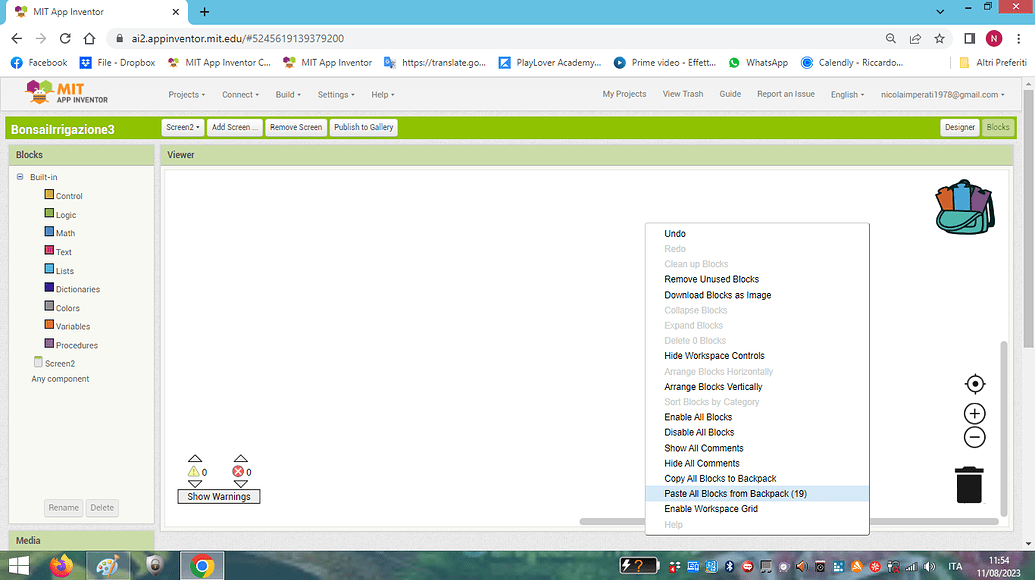Enable Workspace Grid from the menu
This screenshot has width=1035, height=580.
click(x=710, y=508)
